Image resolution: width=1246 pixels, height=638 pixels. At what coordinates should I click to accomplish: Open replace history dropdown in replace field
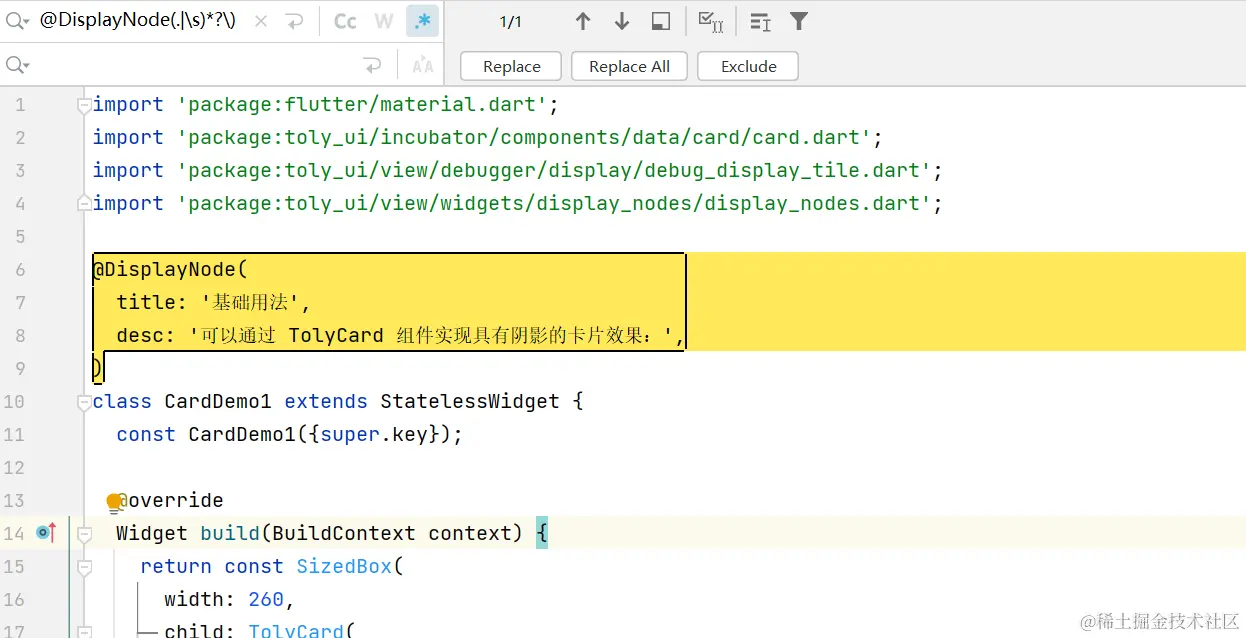(17, 65)
